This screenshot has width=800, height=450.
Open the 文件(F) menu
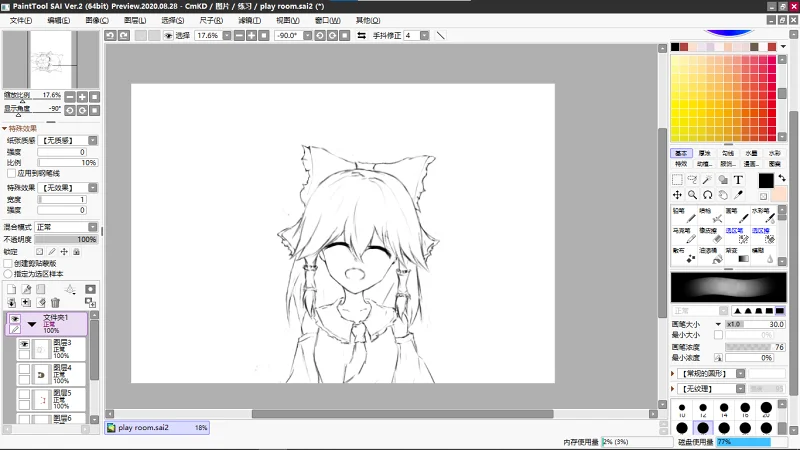(20, 20)
